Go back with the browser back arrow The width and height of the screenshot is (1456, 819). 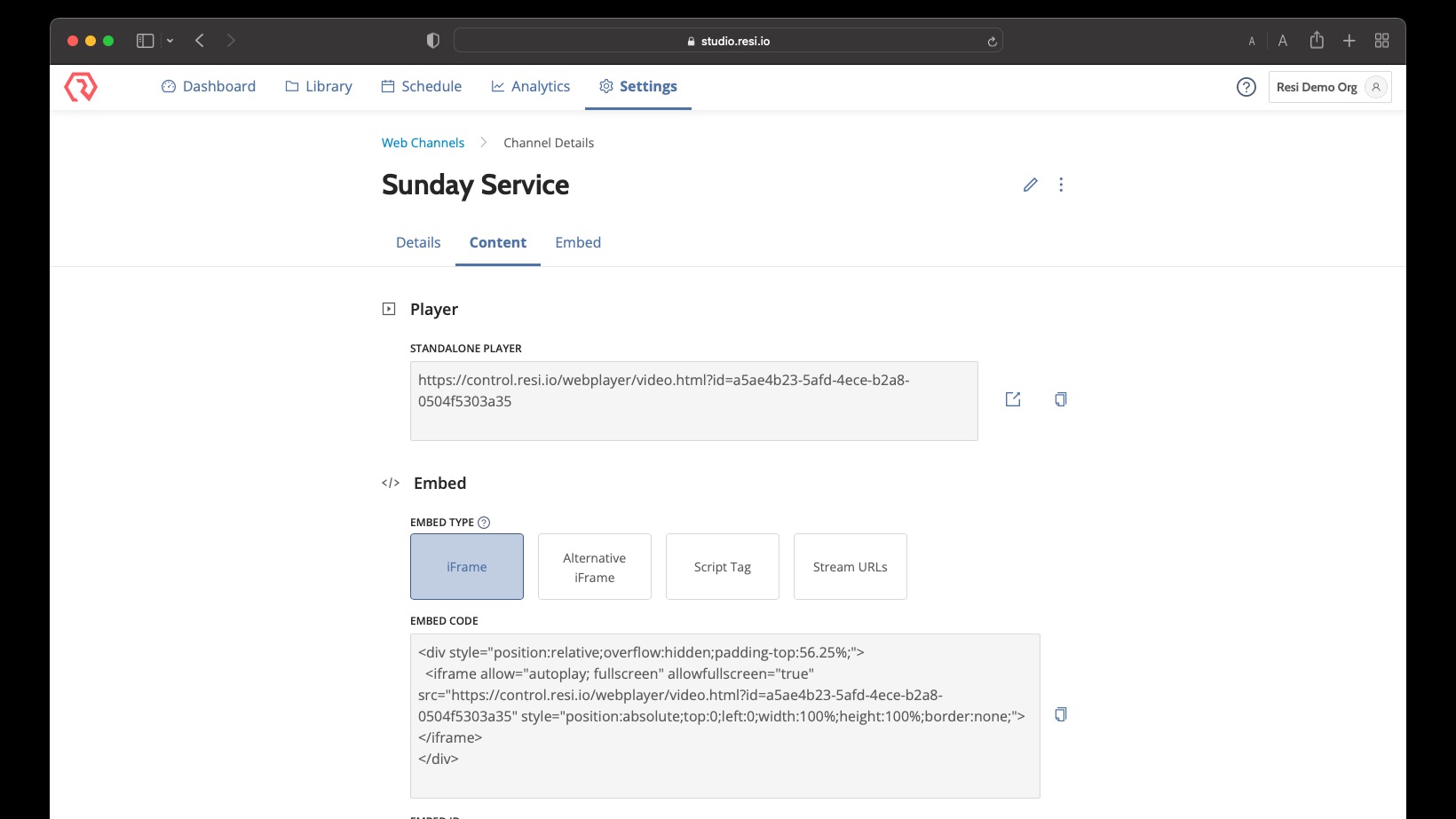200,41
